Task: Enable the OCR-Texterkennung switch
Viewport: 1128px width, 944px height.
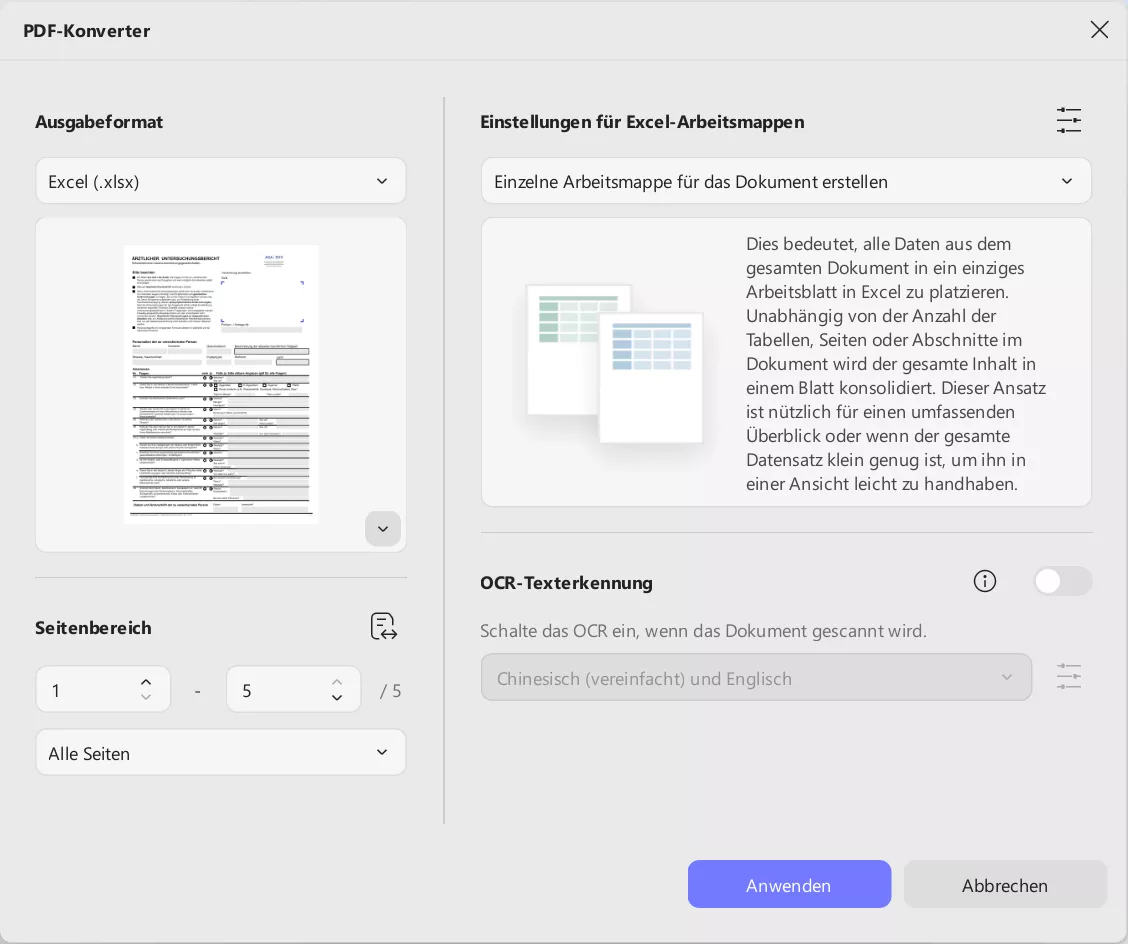Action: point(1063,581)
